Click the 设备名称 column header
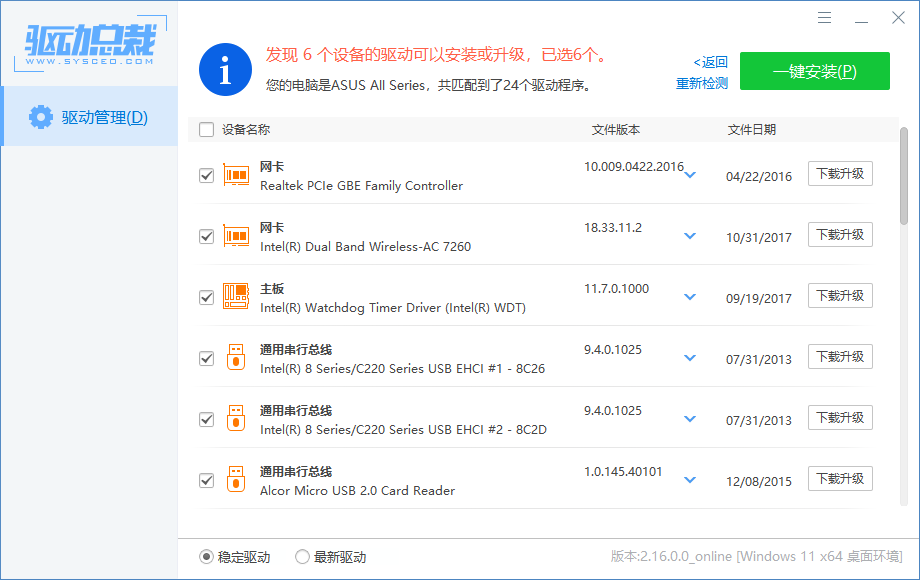This screenshot has width=920, height=580. pos(246,130)
